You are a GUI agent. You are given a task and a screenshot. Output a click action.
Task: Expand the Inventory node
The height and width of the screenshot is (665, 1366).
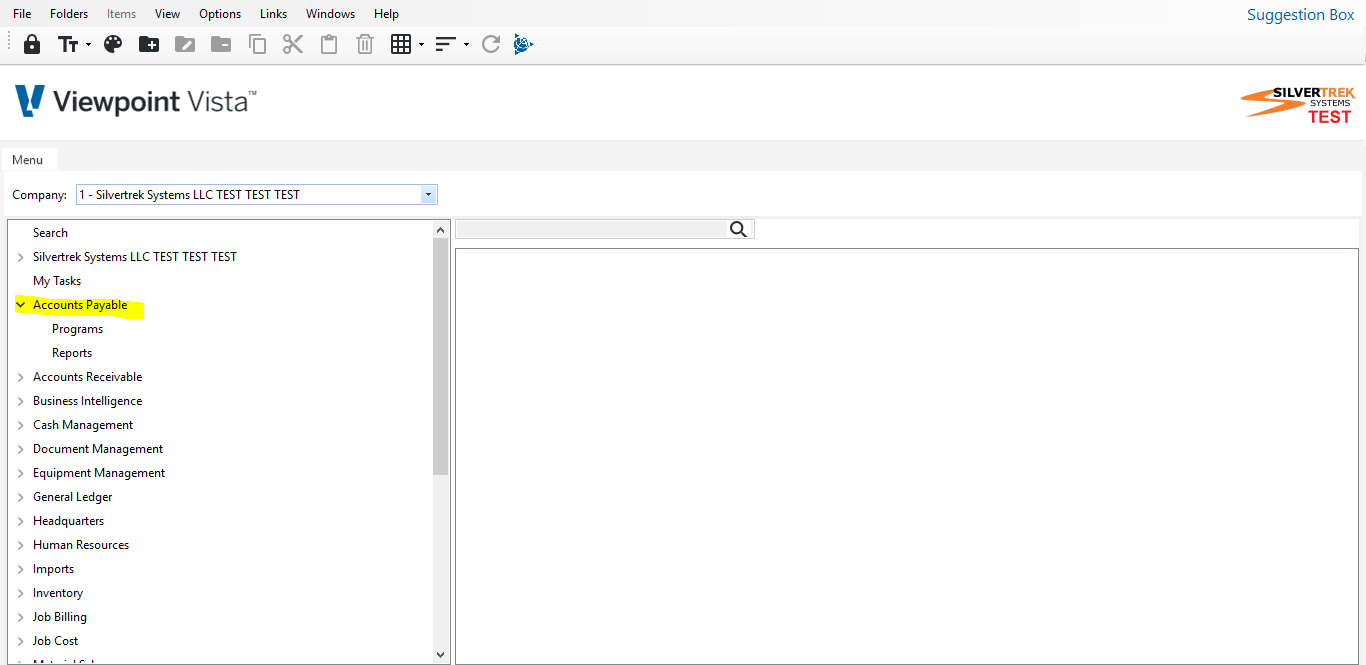pos(21,593)
